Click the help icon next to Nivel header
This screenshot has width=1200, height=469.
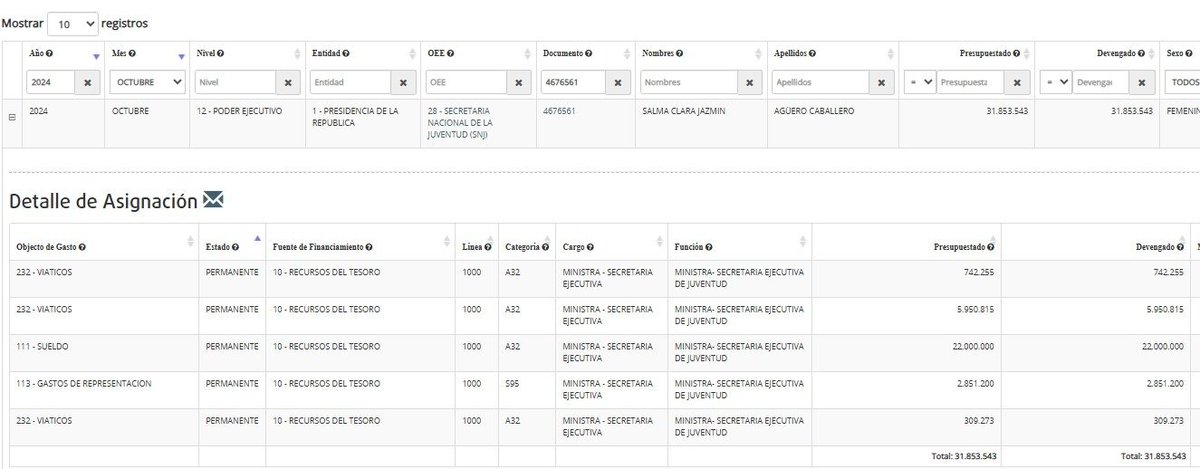220,52
